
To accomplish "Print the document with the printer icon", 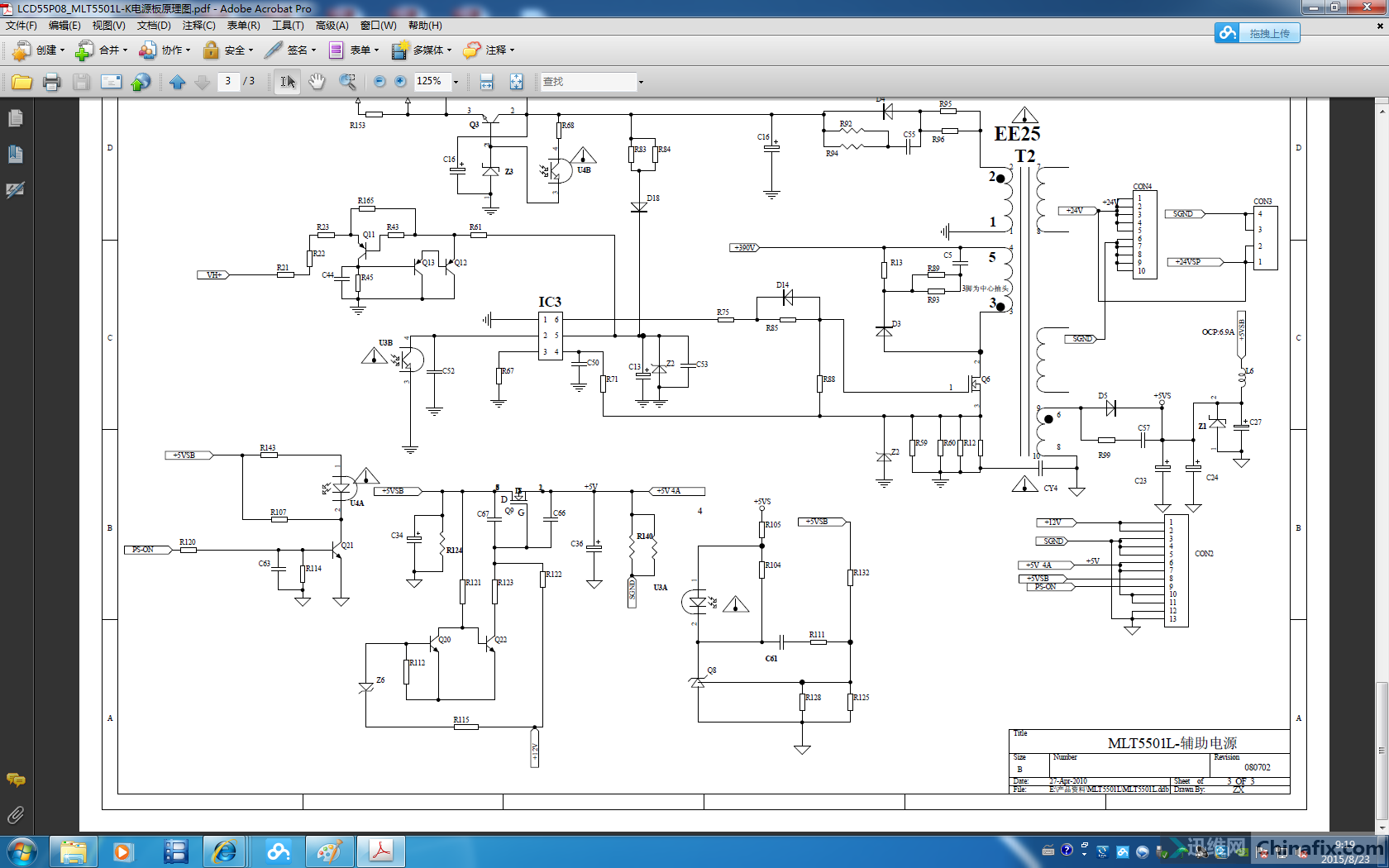I will [x=51, y=82].
